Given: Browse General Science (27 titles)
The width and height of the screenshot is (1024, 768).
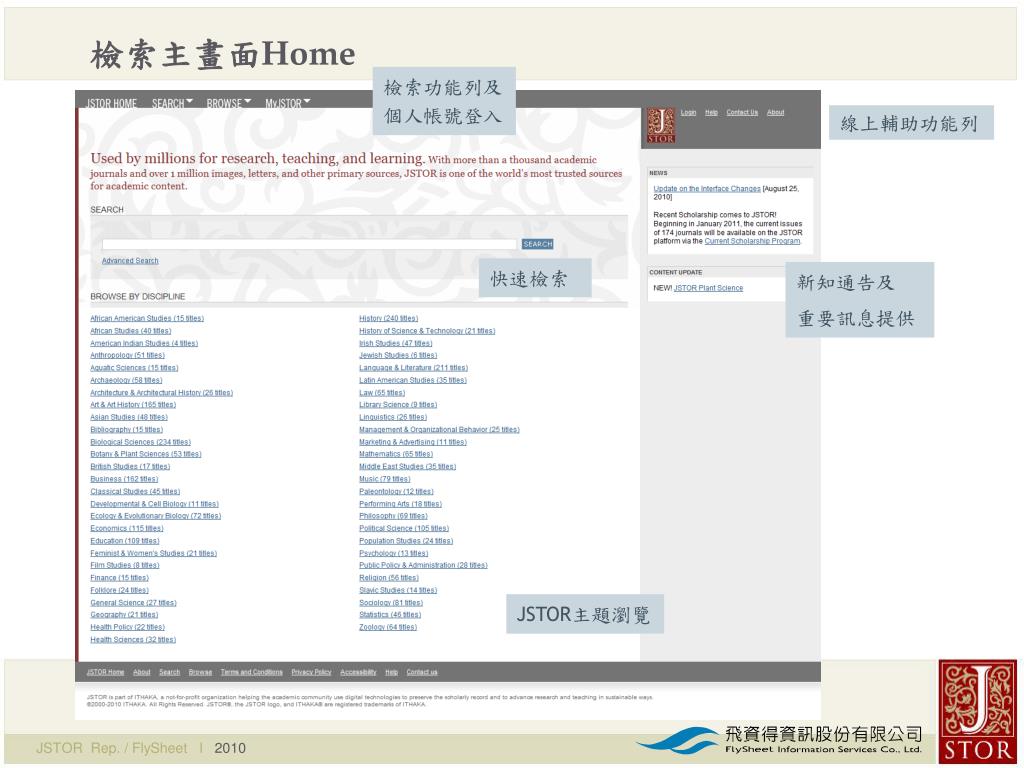Looking at the screenshot, I should click(133, 603).
